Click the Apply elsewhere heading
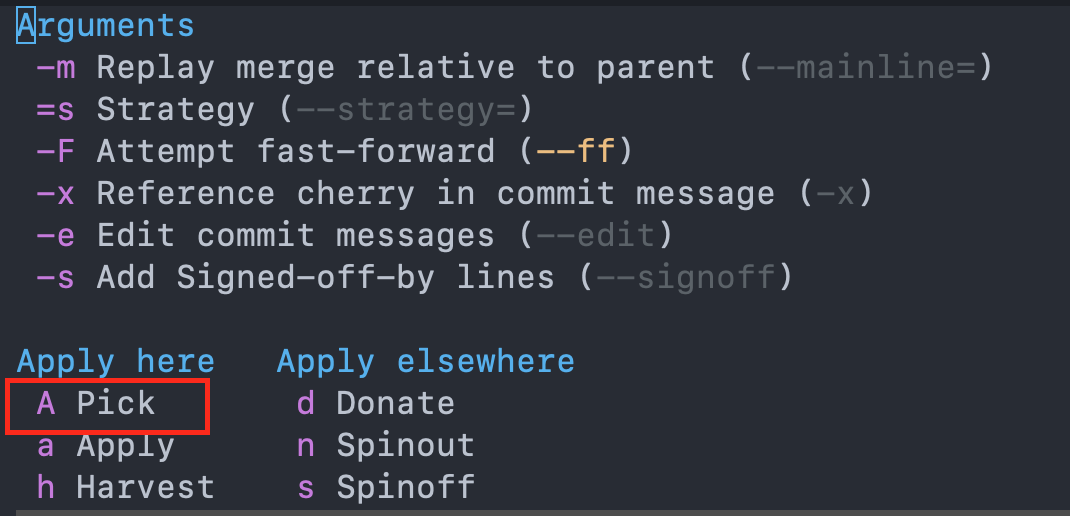1070x516 pixels. point(425,362)
